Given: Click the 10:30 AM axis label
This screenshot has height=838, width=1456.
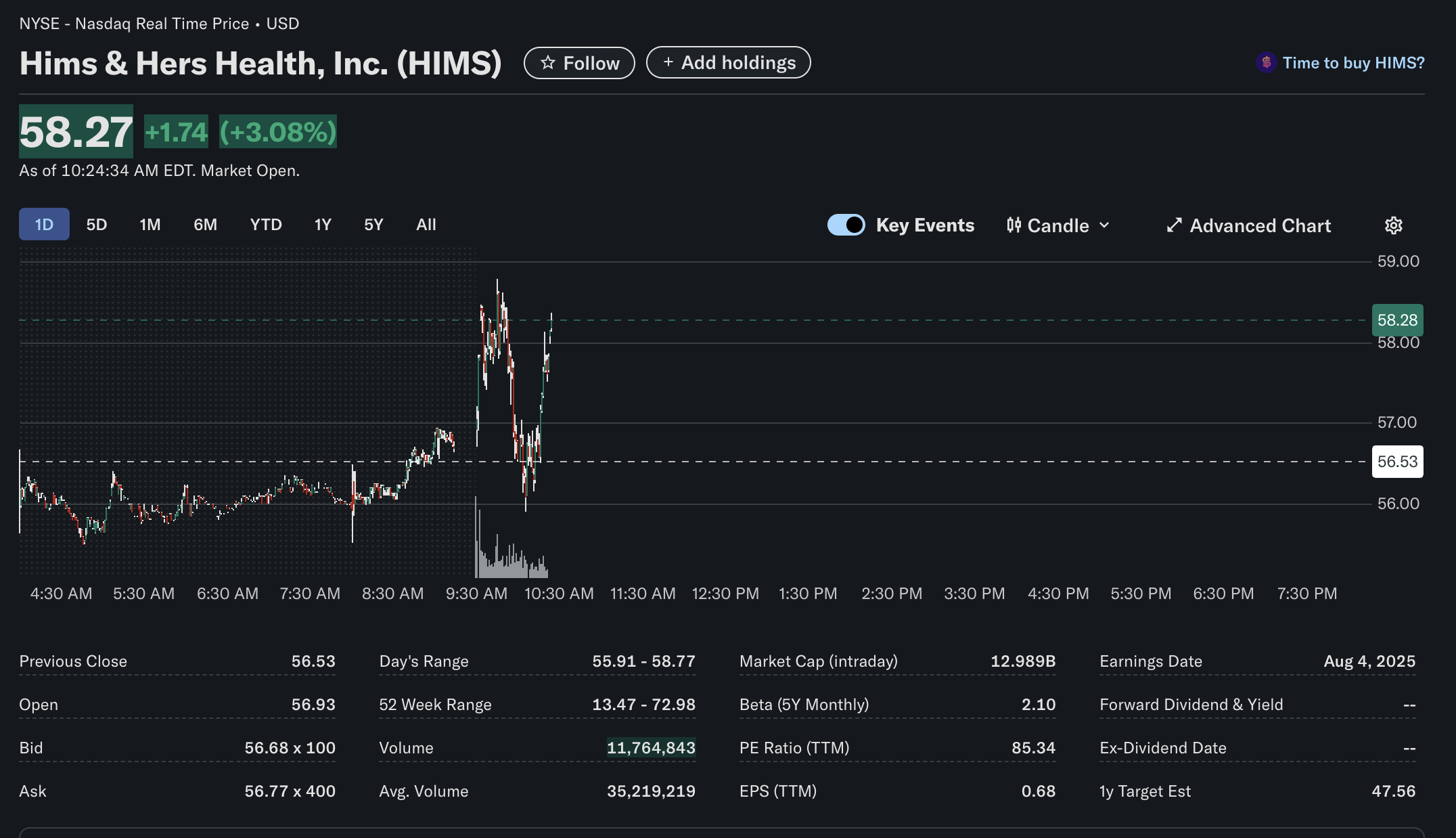Looking at the screenshot, I should pos(559,594).
